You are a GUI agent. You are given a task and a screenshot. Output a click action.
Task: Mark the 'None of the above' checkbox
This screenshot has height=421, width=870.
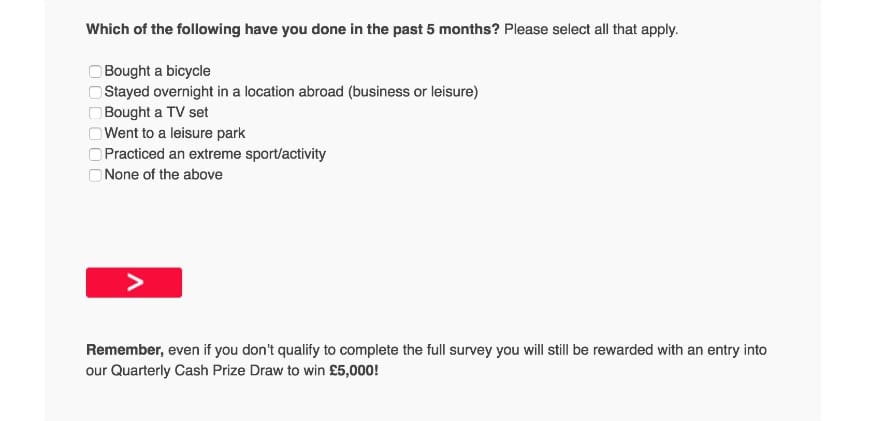point(95,175)
